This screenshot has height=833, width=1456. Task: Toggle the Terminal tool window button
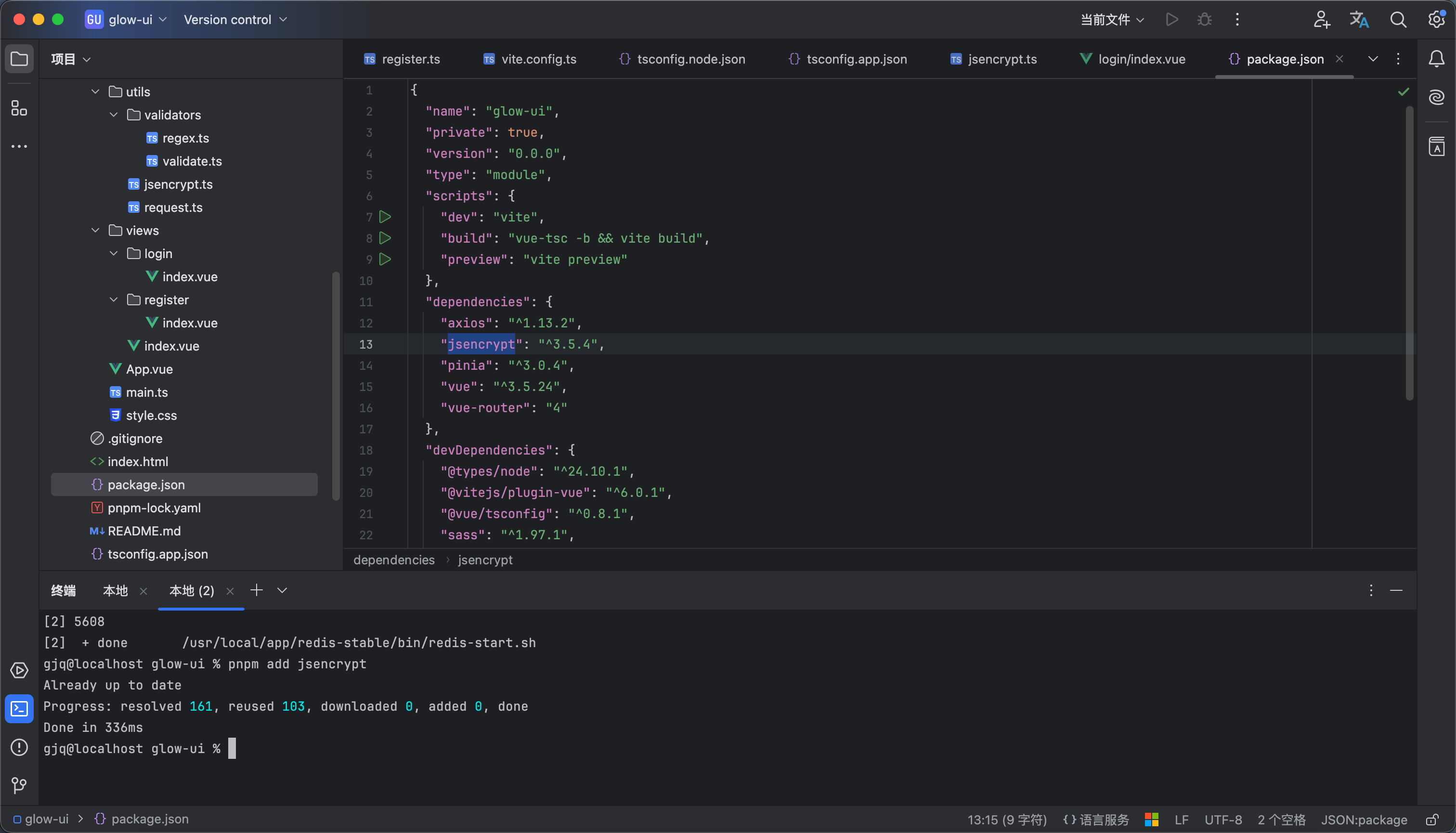(x=19, y=709)
